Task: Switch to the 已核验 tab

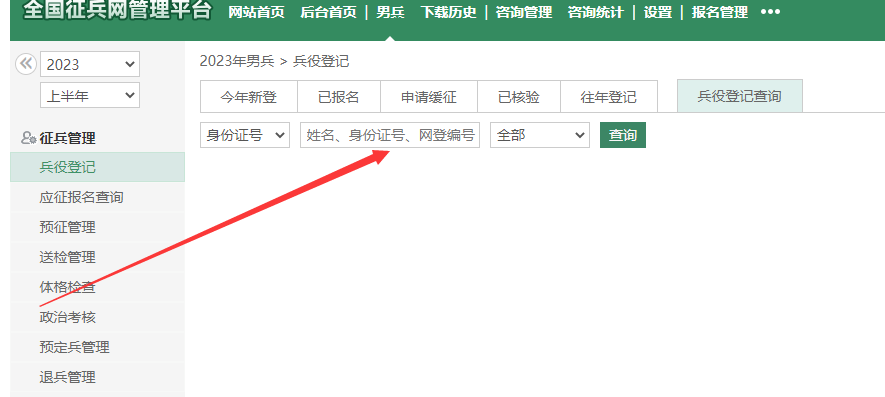Action: pyautogui.click(x=519, y=97)
